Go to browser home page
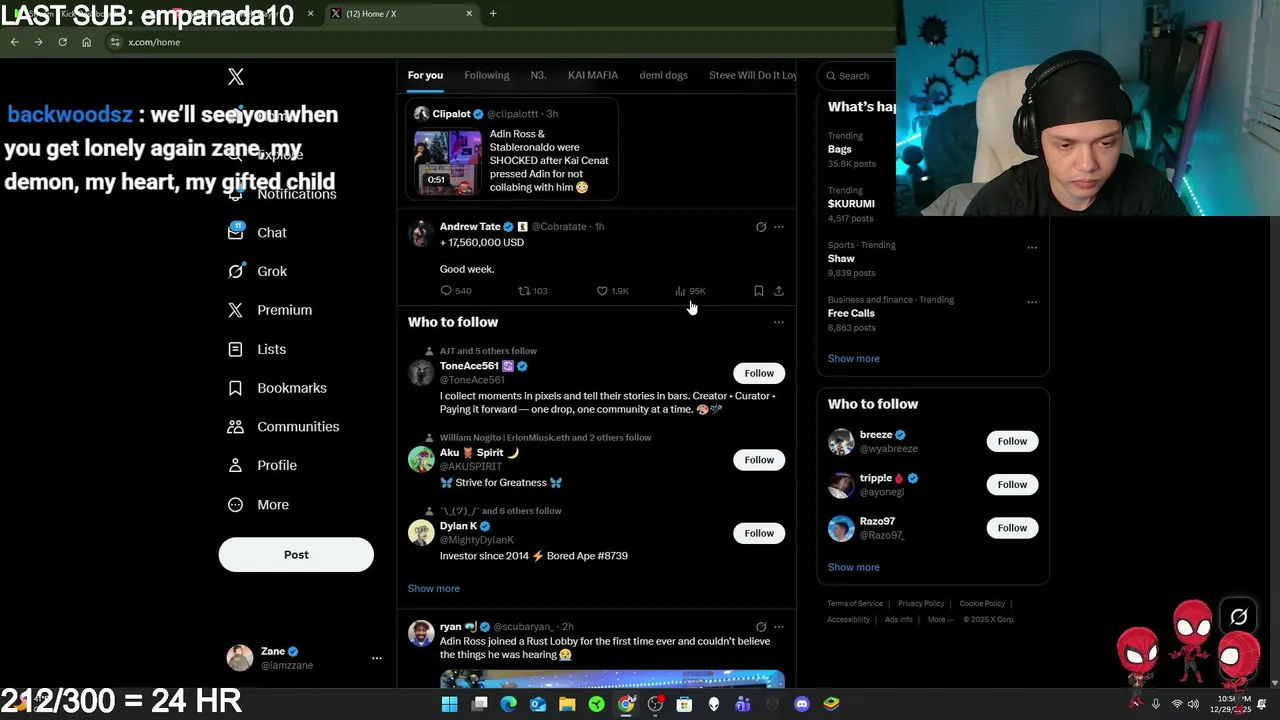The image size is (1280, 720). pyautogui.click(x=86, y=42)
